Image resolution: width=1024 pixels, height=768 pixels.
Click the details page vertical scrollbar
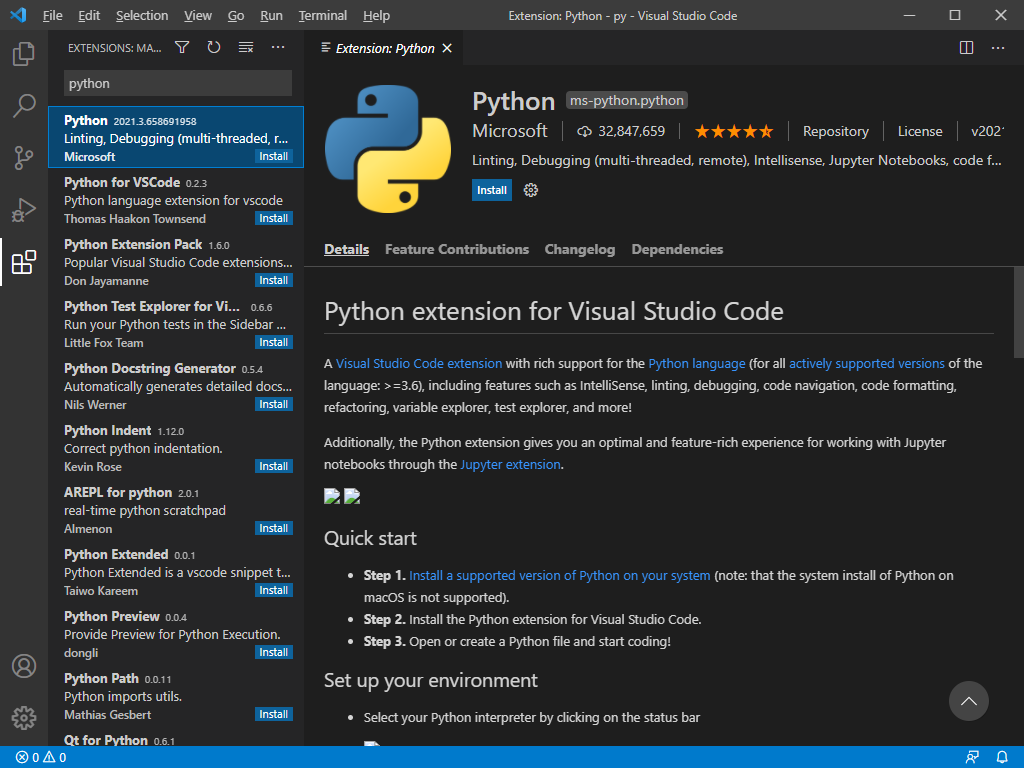(1019, 312)
